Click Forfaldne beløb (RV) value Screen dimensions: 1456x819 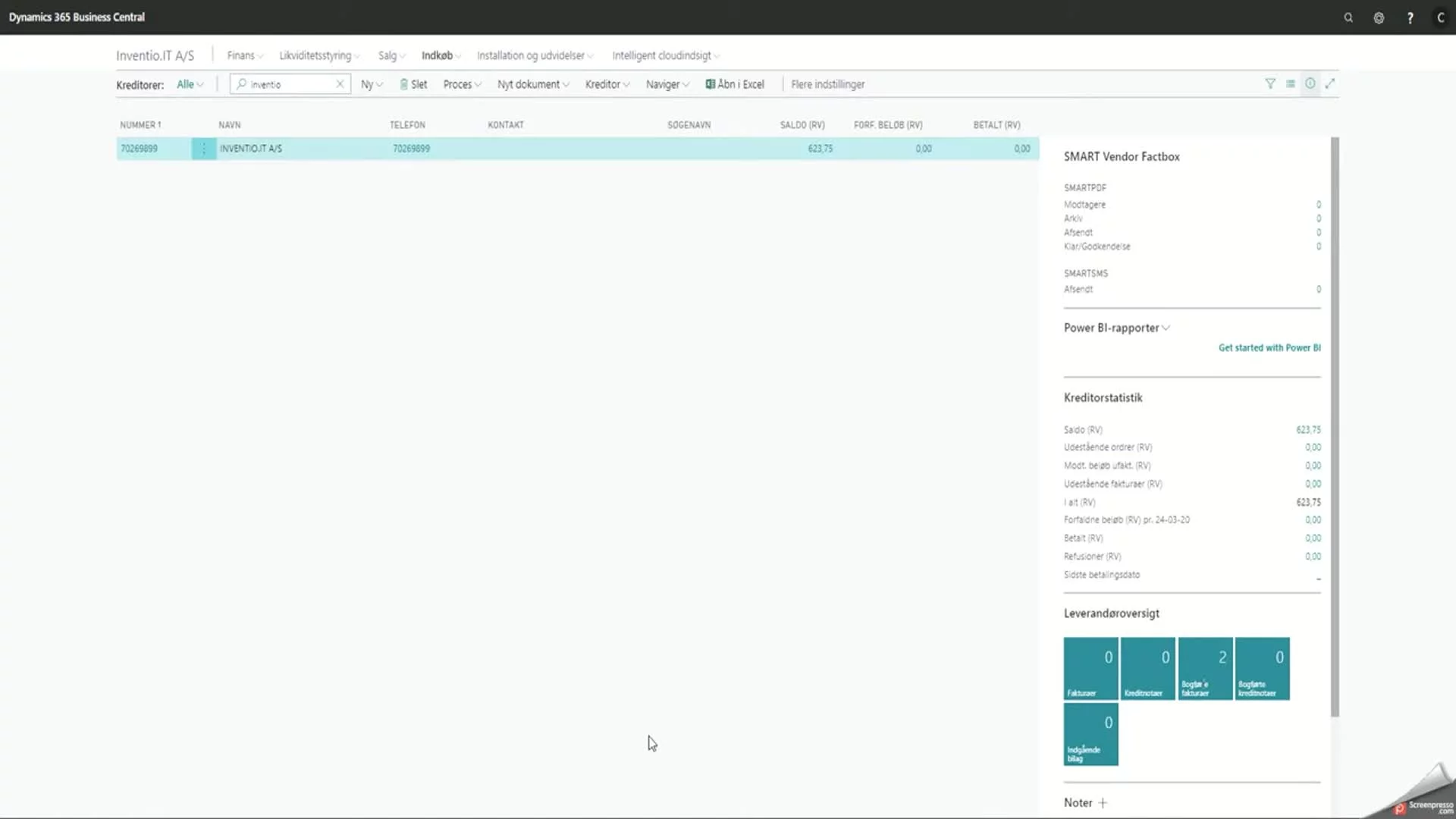(1313, 520)
